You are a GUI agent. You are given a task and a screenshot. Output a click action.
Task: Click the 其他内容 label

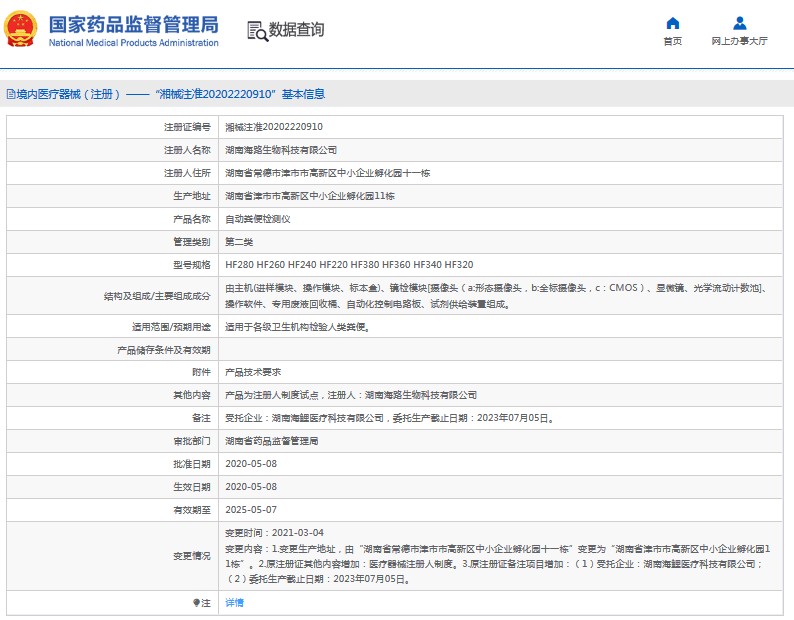(x=192, y=395)
